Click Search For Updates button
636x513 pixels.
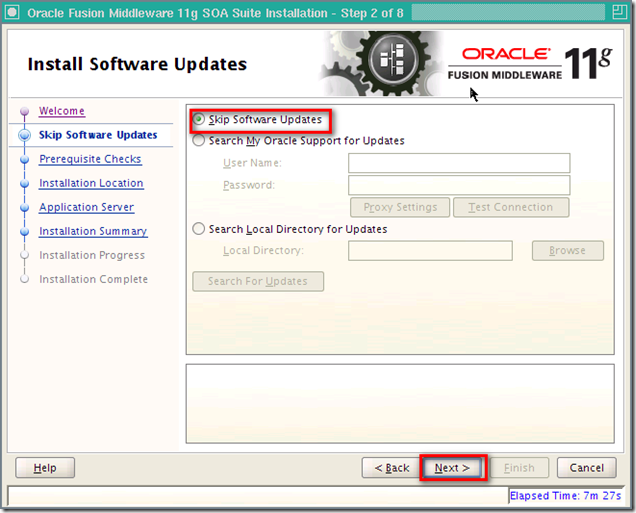(x=258, y=281)
